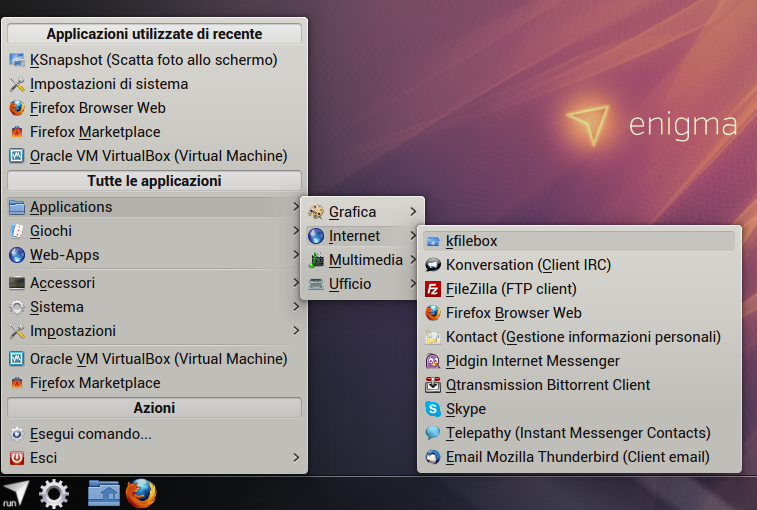
Task: Open the Ufficio submenu
Action: point(362,284)
